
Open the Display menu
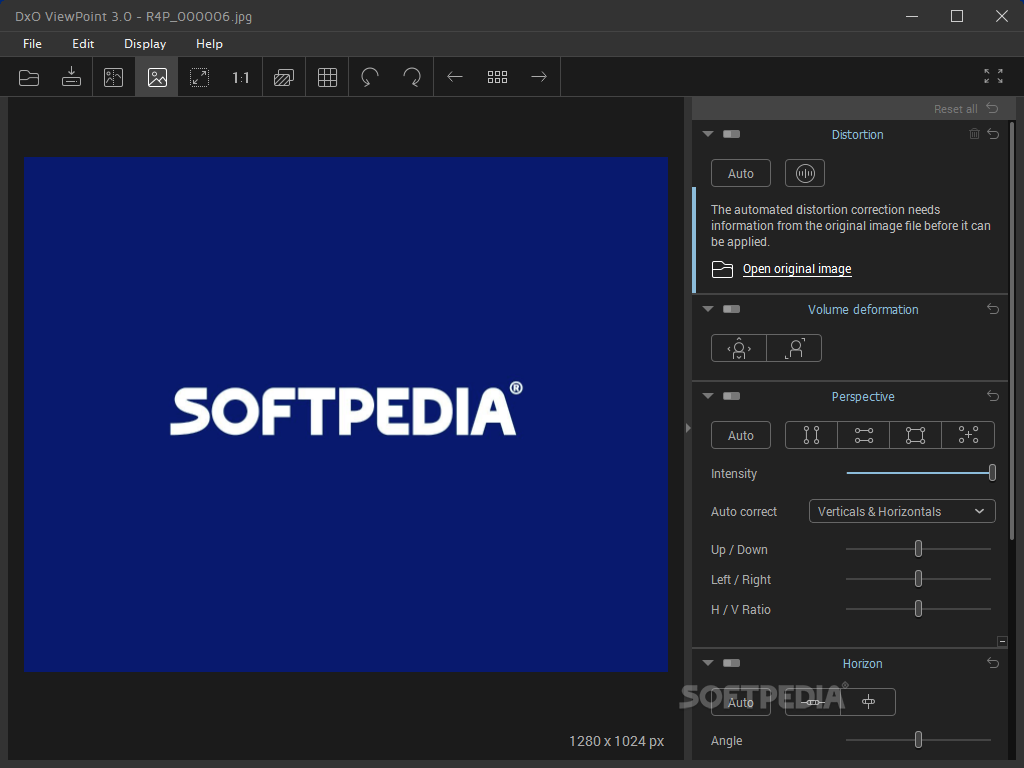coord(145,44)
